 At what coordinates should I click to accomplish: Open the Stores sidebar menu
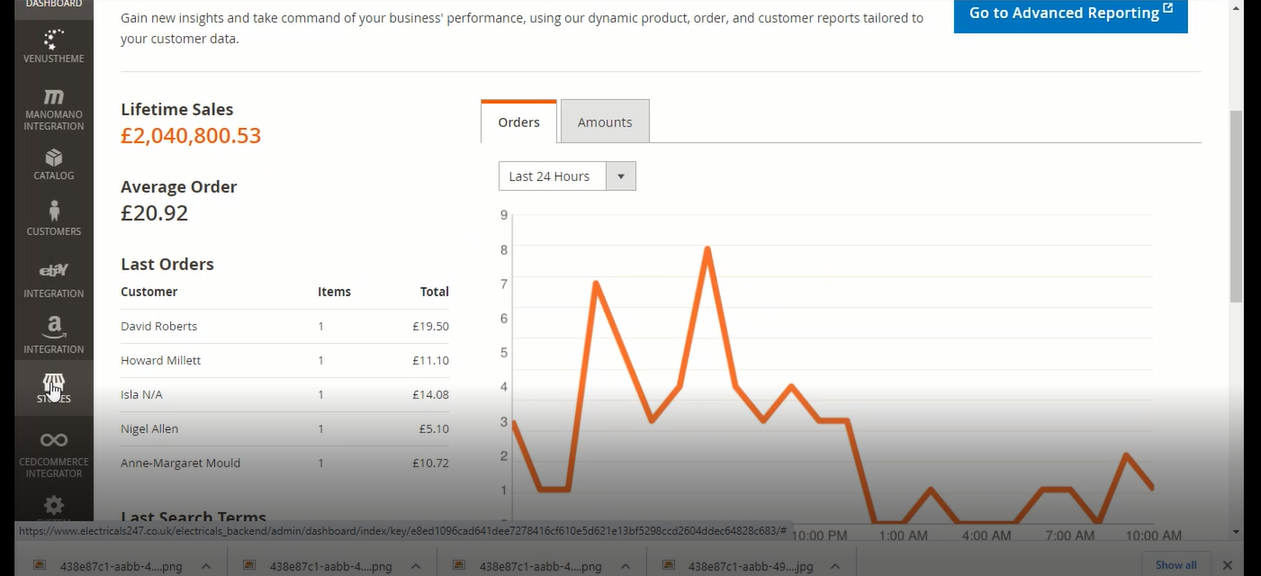tap(54, 388)
